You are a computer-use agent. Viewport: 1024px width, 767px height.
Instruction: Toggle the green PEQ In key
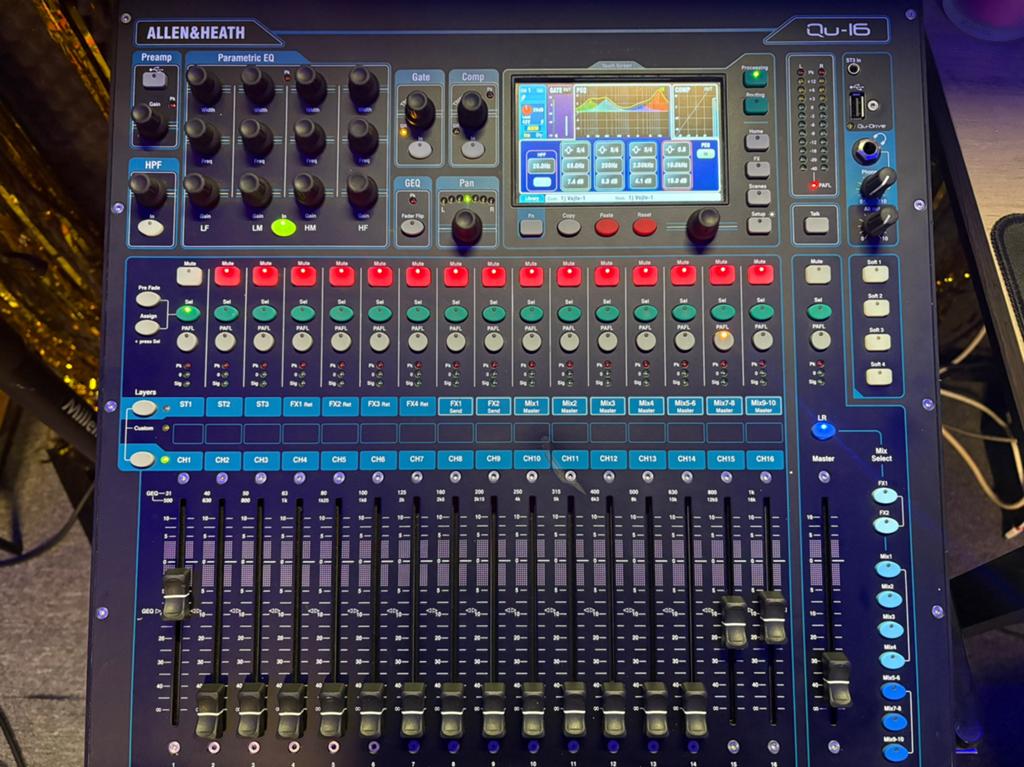283,227
